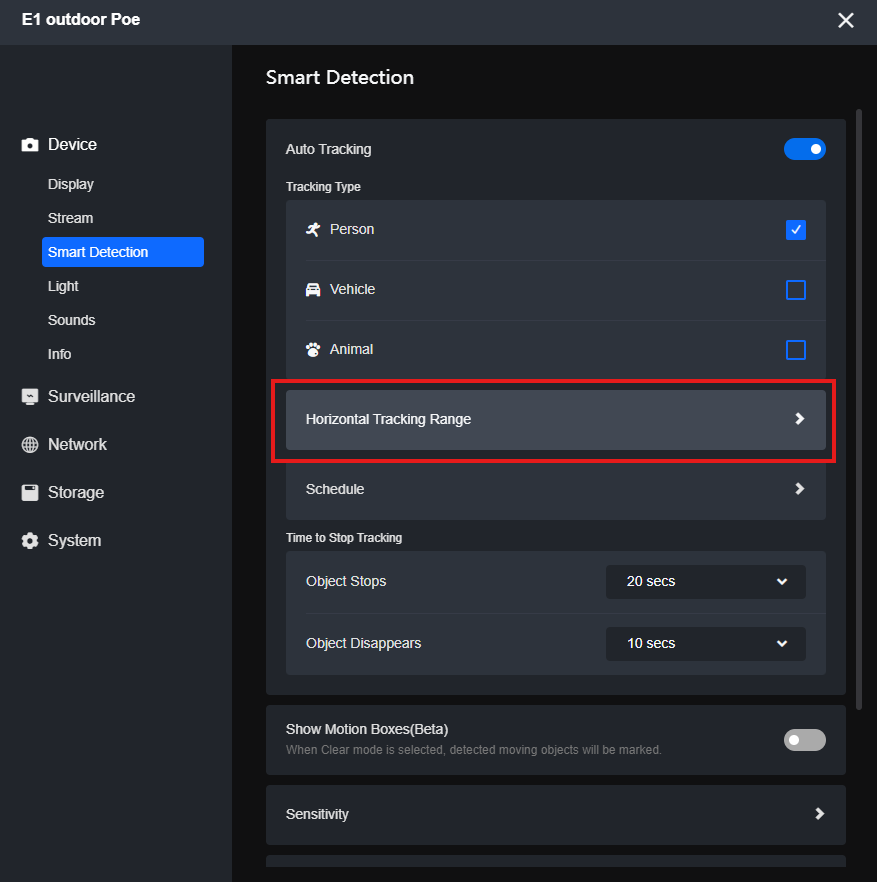Click the Vehicle label text
Viewport: 877px width, 882px height.
(352, 290)
